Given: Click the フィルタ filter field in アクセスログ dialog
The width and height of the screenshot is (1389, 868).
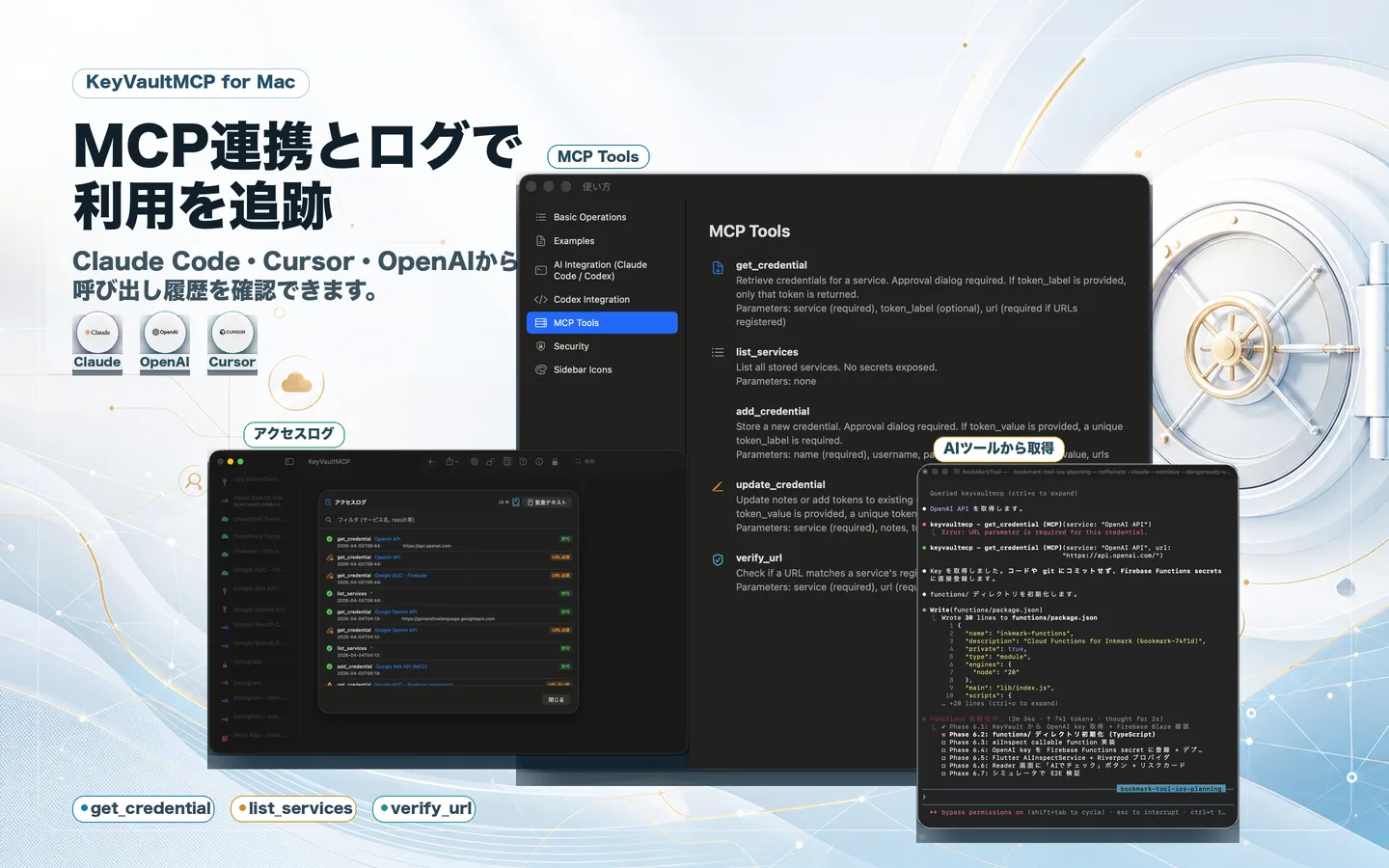Looking at the screenshot, I should [448, 520].
